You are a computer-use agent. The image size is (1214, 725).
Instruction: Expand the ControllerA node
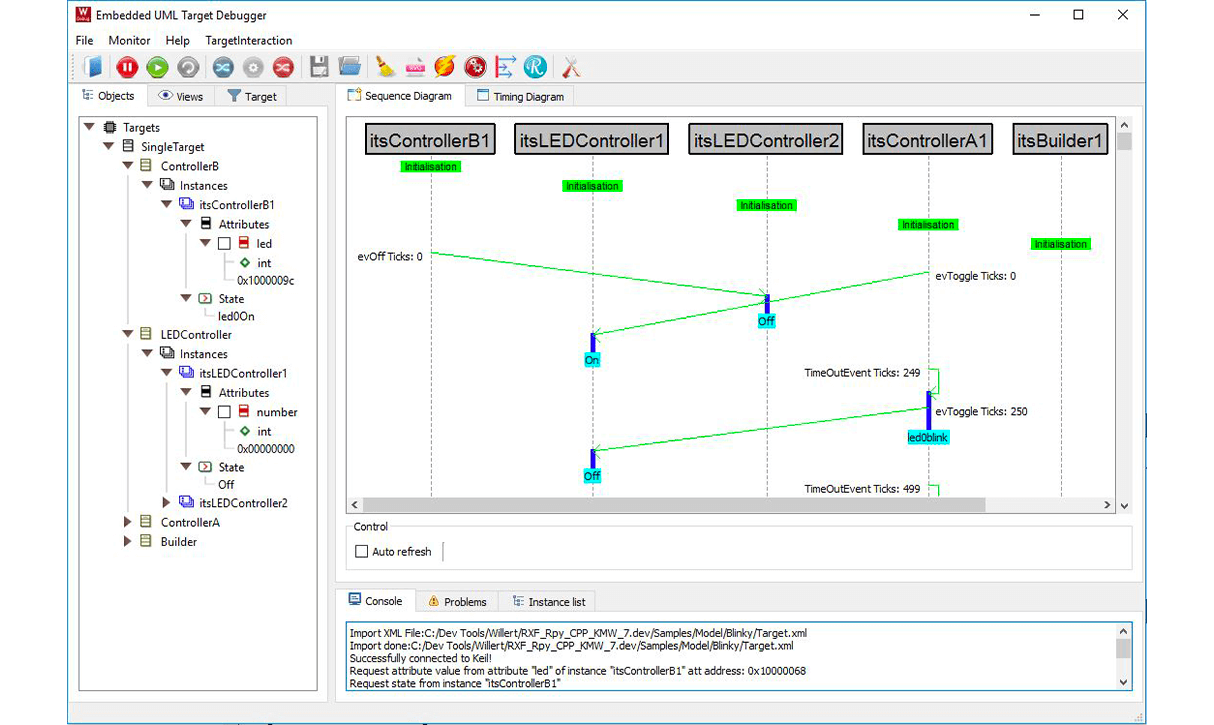point(128,522)
